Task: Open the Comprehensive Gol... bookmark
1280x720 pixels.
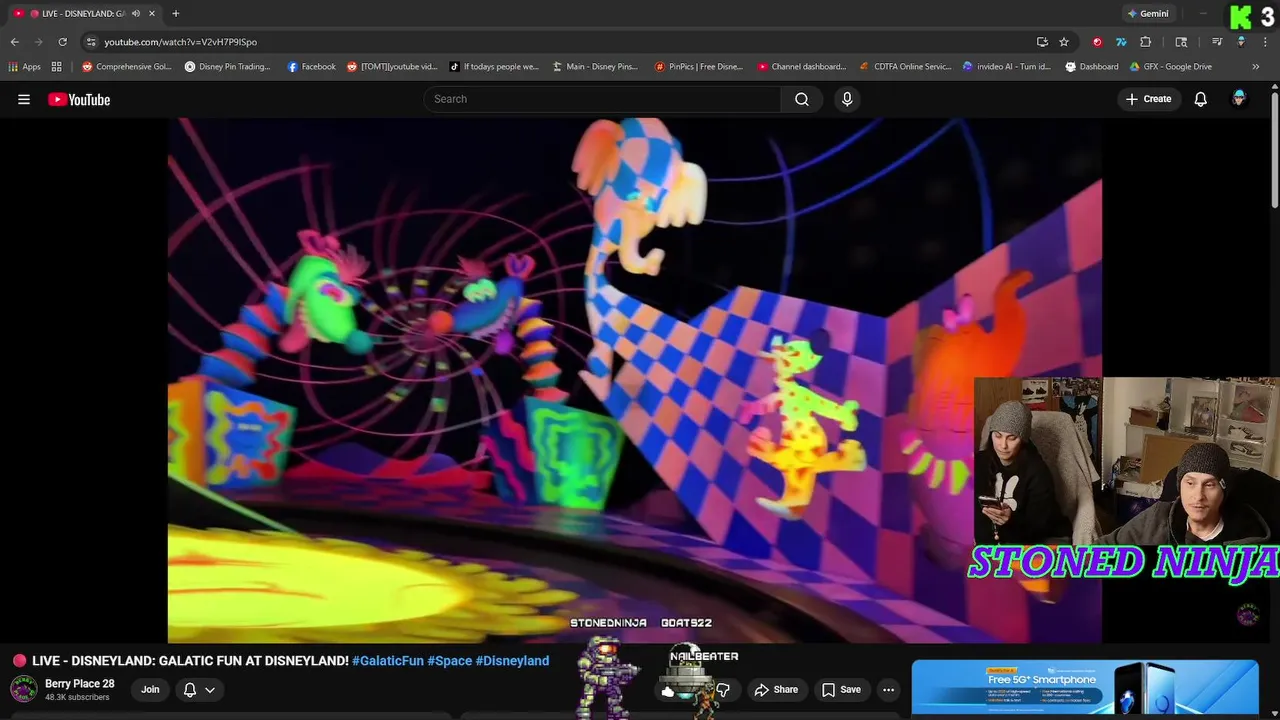Action: 127,67
